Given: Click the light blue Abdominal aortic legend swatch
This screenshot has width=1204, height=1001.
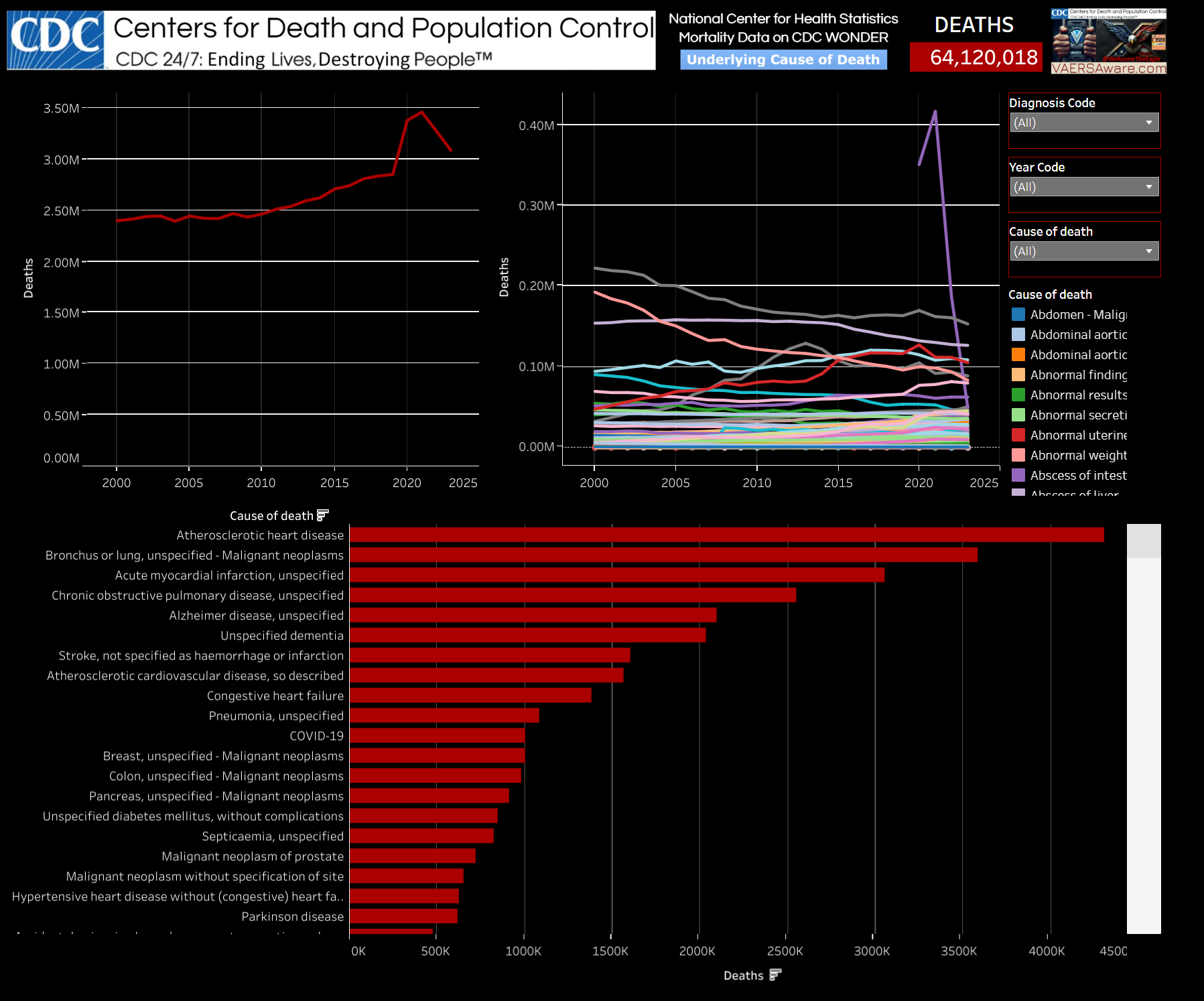Looking at the screenshot, I should point(1018,334).
